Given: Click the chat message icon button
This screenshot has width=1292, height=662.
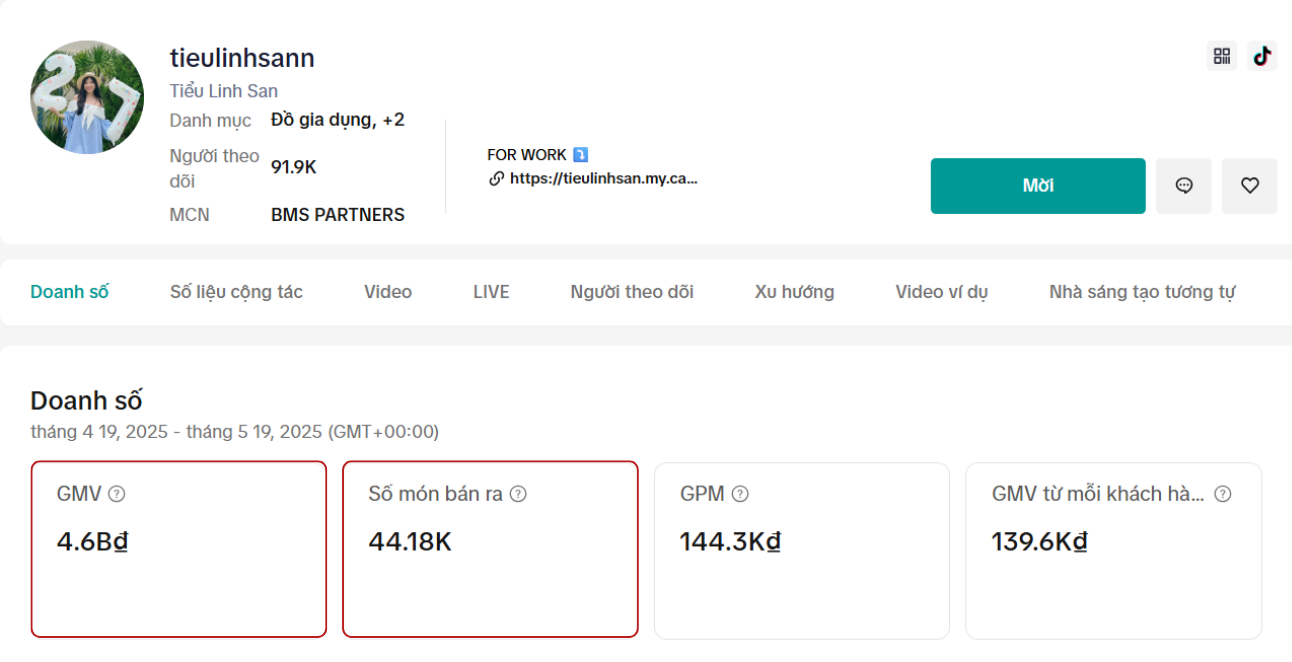Looking at the screenshot, I should 1184,186.
